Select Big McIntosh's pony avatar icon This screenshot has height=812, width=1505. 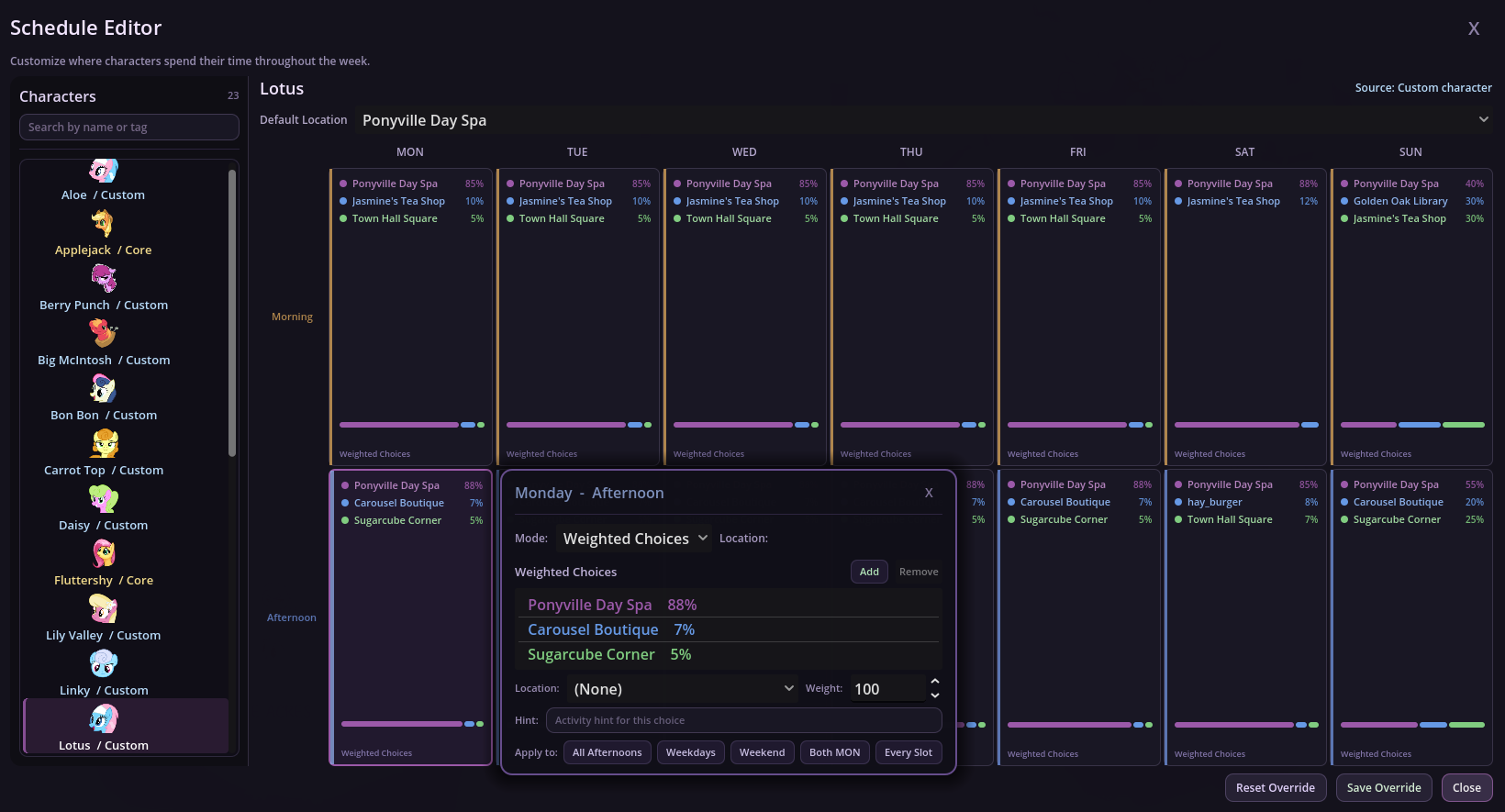pos(104,333)
